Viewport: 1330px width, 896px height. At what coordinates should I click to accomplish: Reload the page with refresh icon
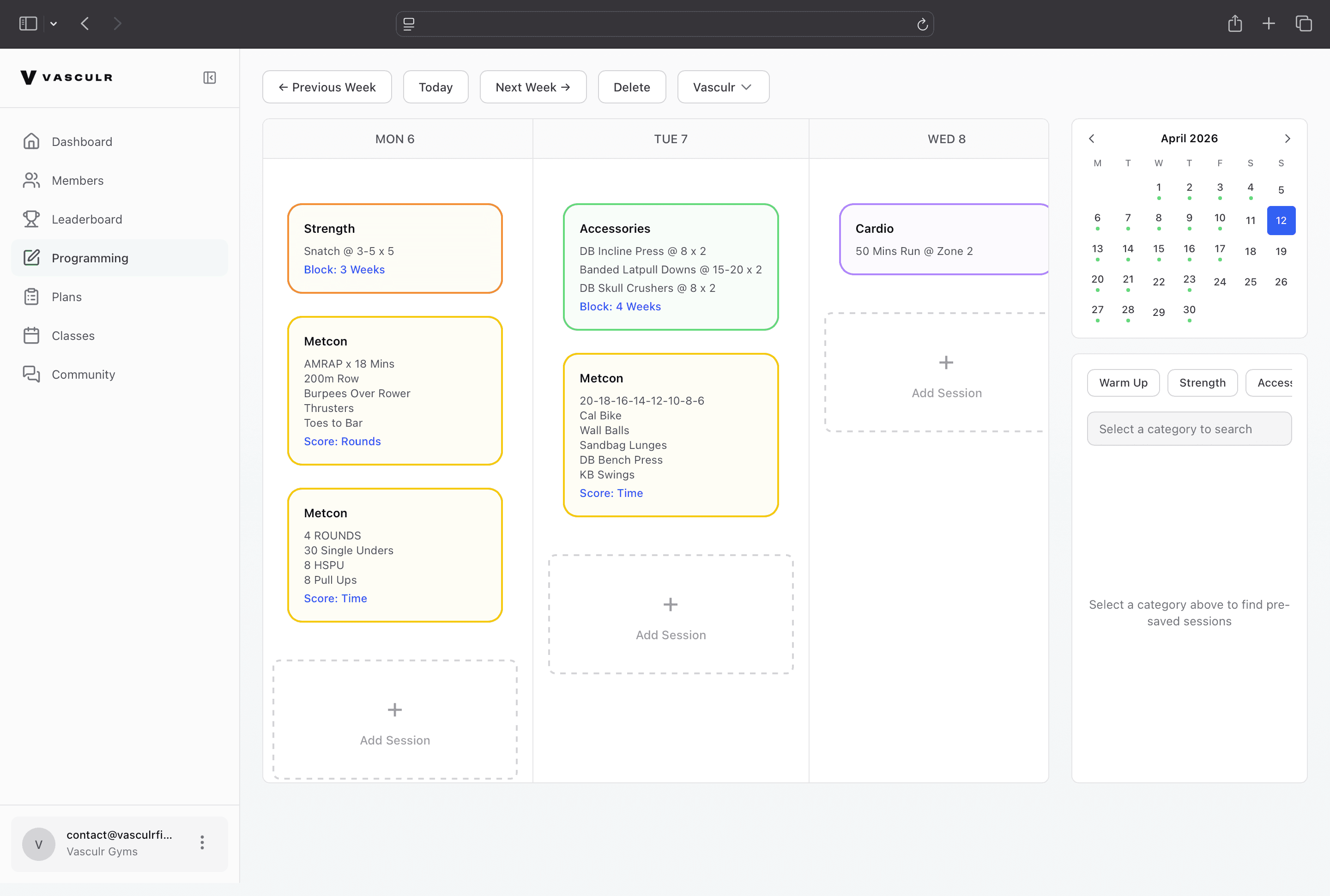(922, 24)
